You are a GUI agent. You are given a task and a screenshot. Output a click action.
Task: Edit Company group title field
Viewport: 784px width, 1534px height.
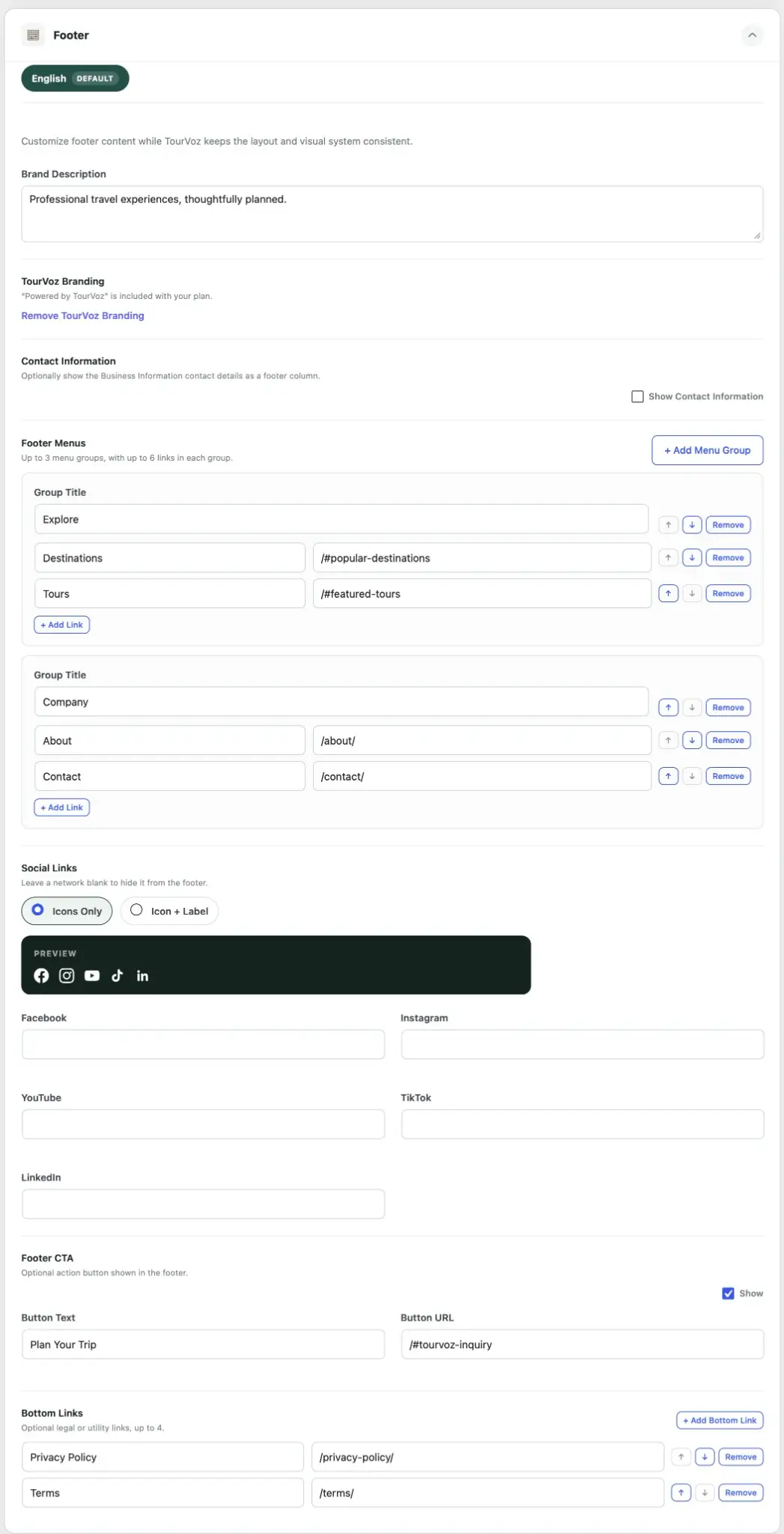coord(341,702)
